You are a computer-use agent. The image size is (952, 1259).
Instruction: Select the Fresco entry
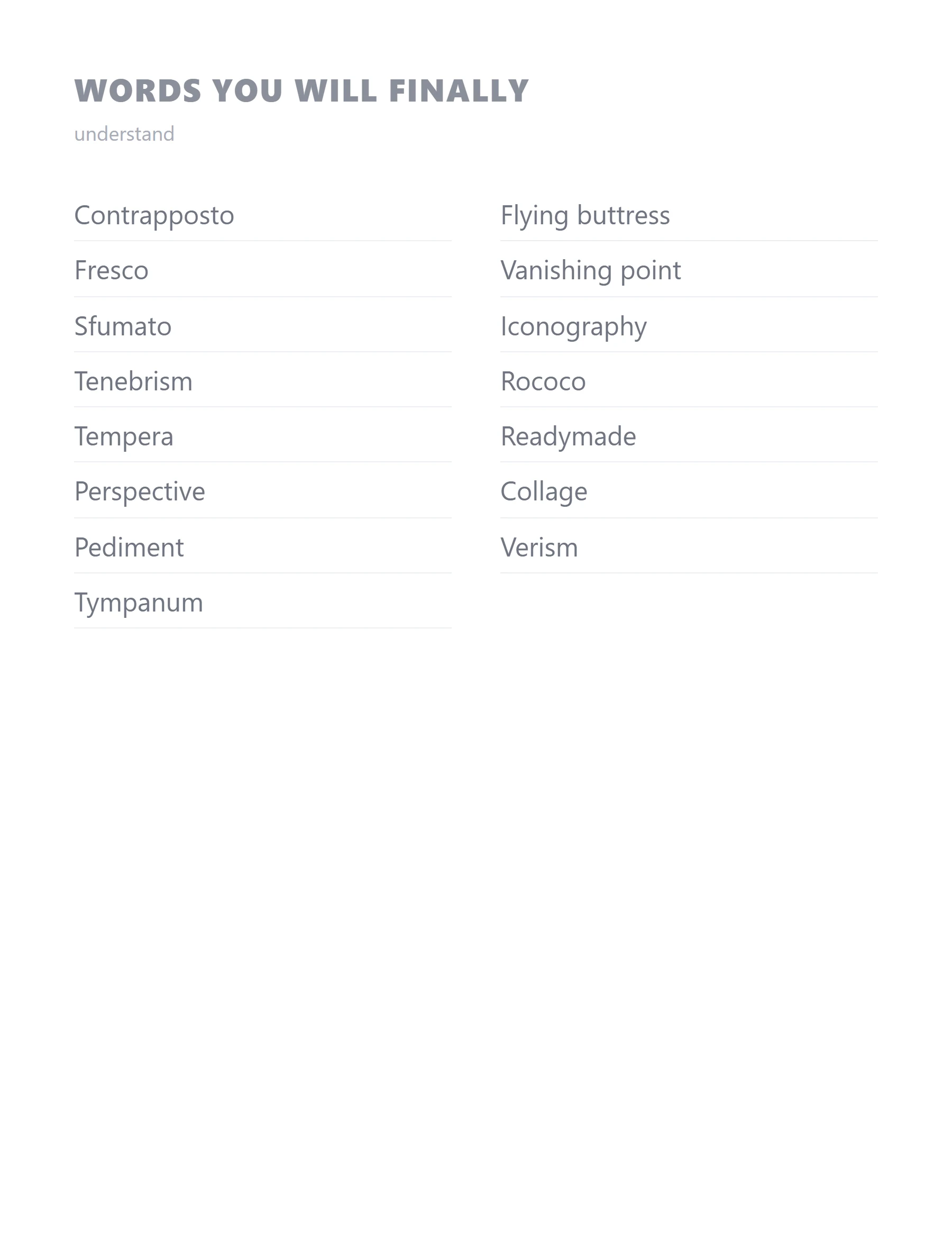coord(112,270)
